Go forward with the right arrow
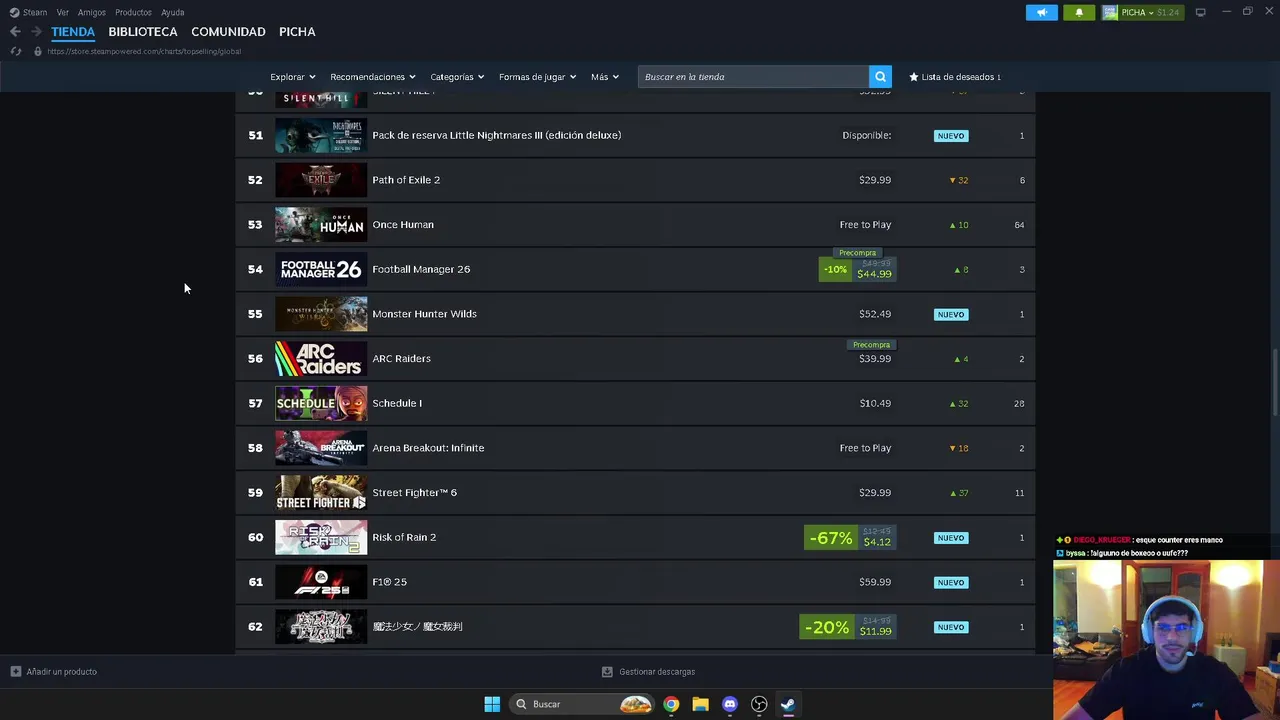This screenshot has width=1280, height=720. [x=36, y=32]
